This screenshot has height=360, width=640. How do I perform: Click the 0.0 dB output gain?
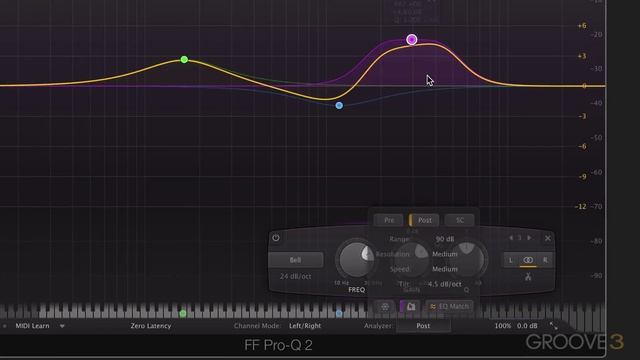(527, 326)
